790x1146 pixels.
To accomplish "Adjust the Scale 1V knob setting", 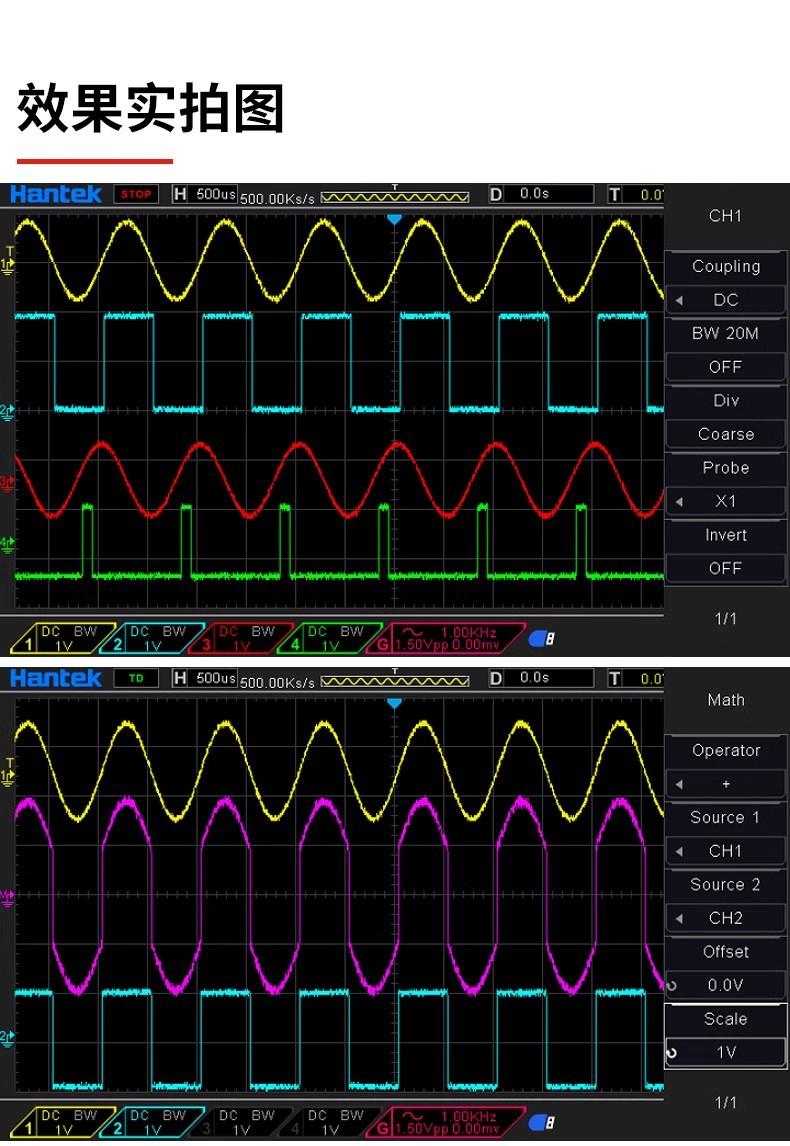I will click(x=726, y=1052).
